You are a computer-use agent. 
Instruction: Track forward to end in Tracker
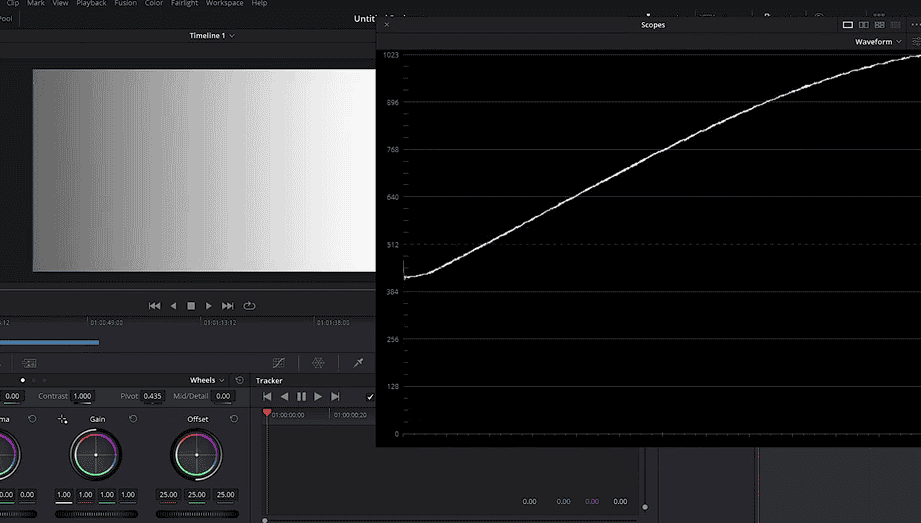point(335,397)
